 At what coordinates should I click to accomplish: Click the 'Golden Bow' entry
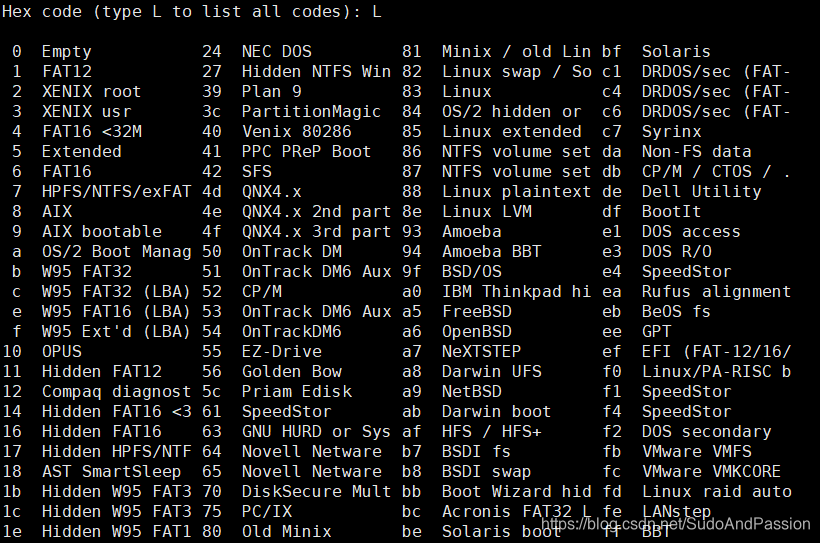292,371
